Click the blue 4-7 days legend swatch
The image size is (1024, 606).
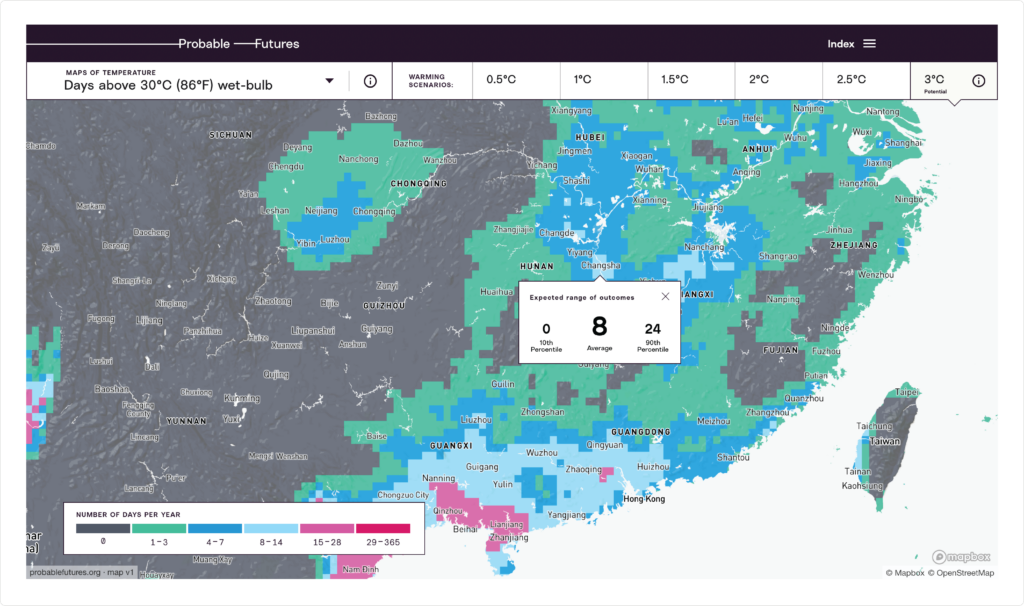[x=215, y=528]
